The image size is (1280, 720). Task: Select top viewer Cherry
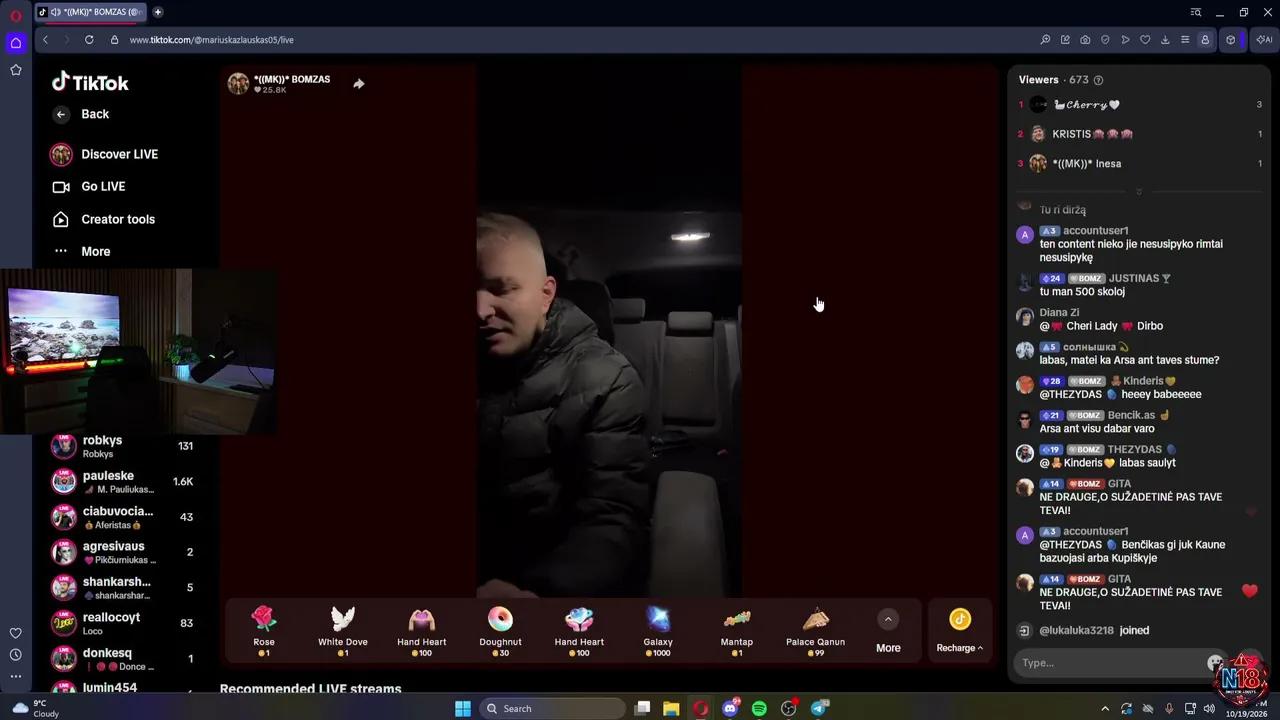(1085, 104)
